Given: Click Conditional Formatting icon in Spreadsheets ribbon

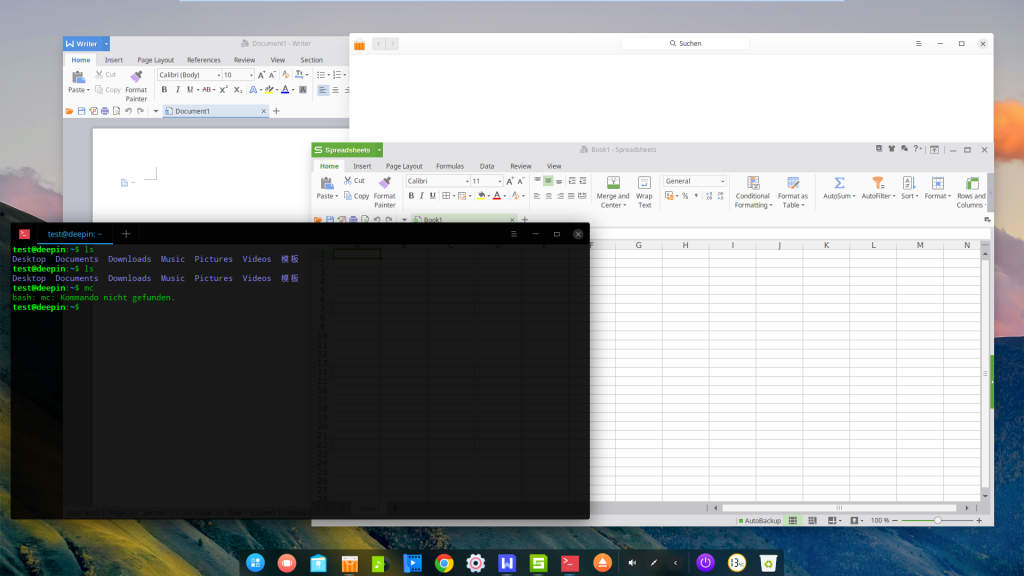Looking at the screenshot, I should (x=753, y=183).
